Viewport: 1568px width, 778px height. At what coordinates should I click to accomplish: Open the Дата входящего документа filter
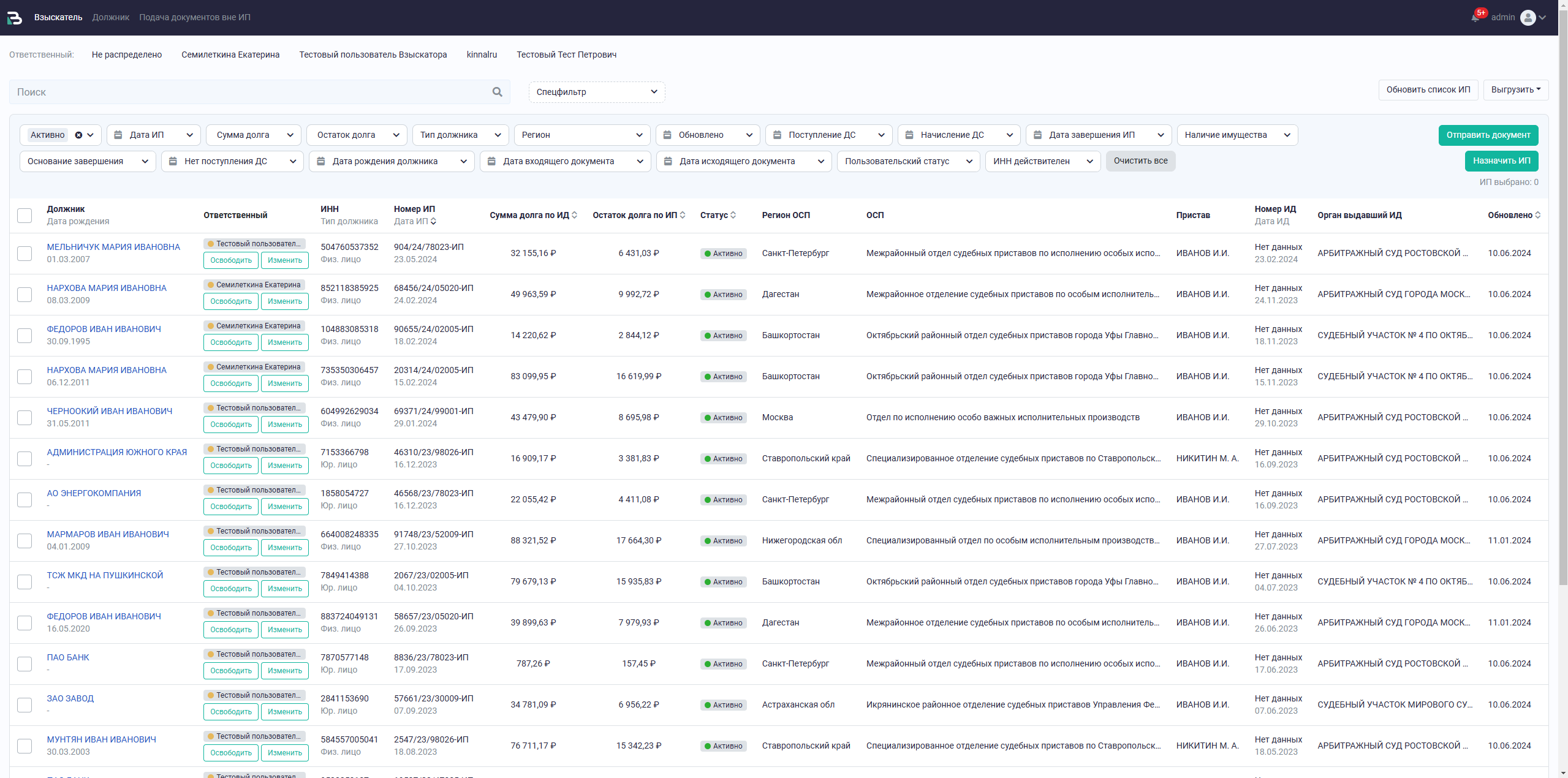point(565,161)
